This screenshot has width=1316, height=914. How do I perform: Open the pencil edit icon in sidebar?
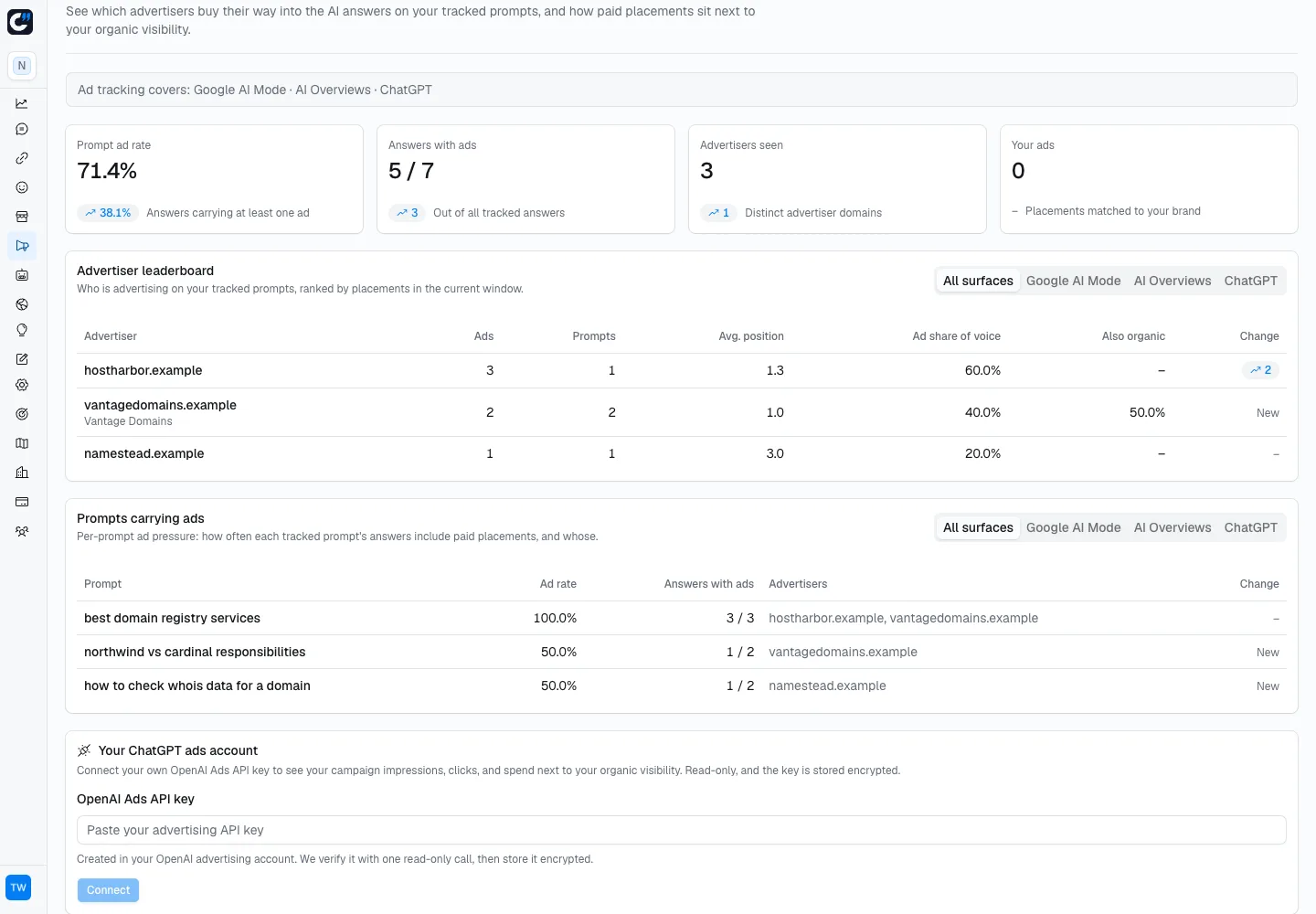(x=22, y=359)
